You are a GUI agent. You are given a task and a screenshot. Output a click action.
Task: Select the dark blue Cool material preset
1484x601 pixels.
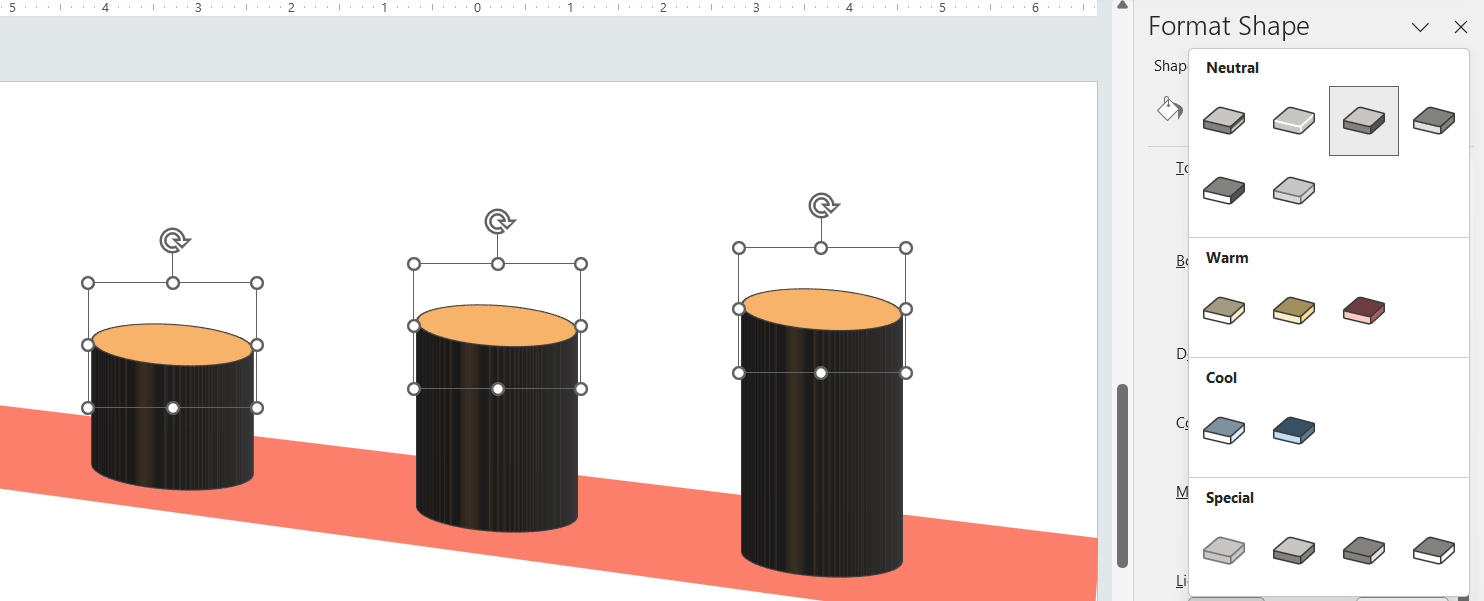click(x=1294, y=430)
